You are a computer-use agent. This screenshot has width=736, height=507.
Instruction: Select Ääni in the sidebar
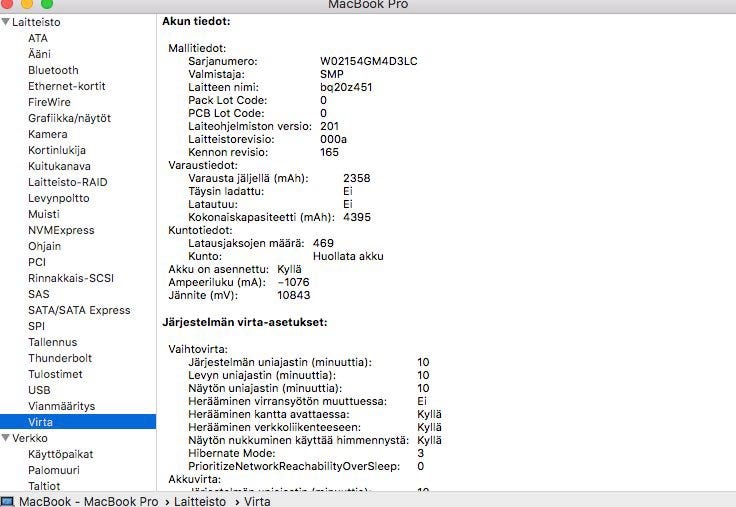[39, 54]
